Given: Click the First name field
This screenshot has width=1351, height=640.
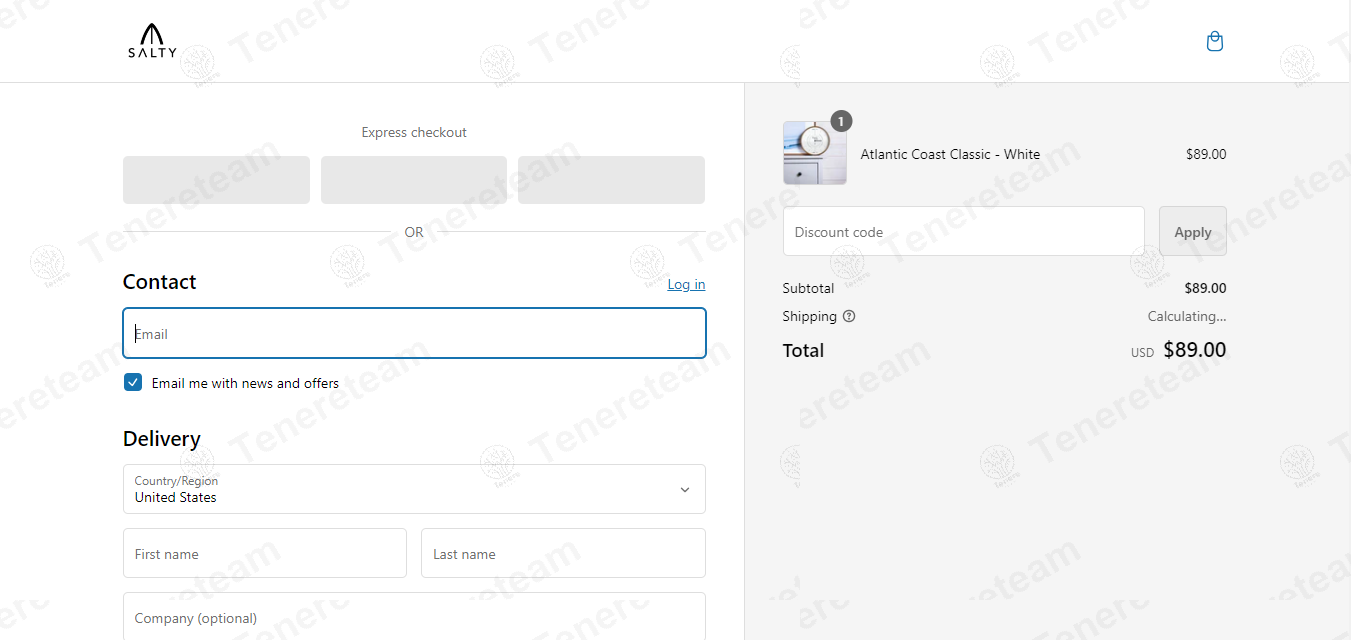Looking at the screenshot, I should coord(265,553).
